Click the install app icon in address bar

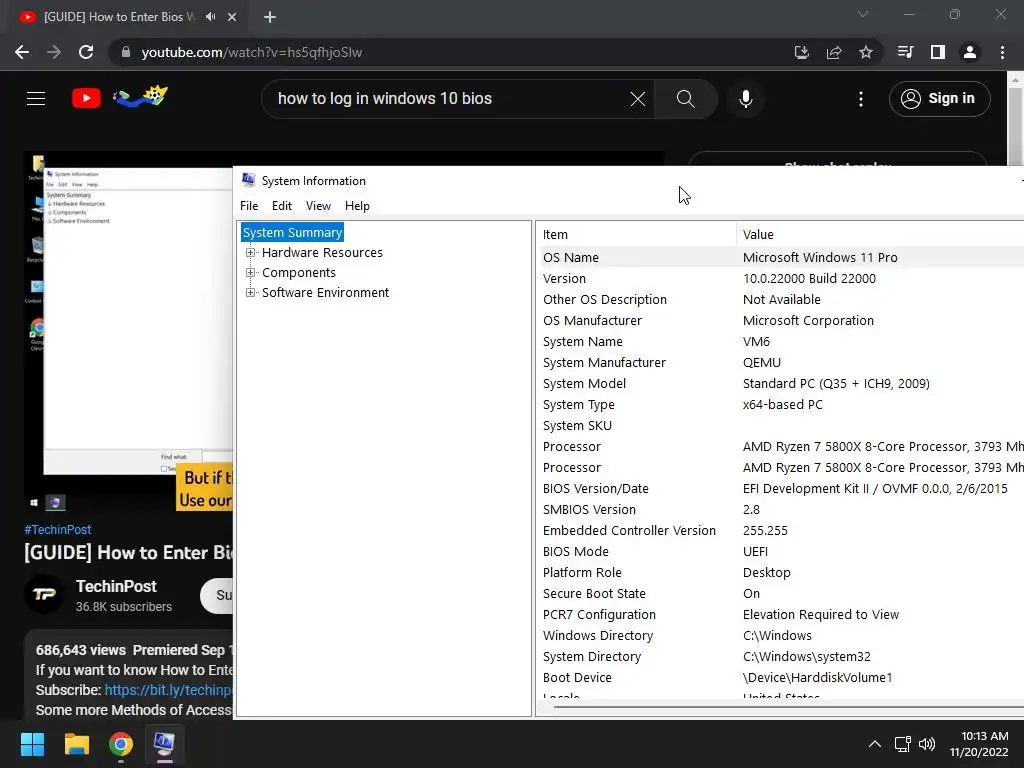(802, 52)
